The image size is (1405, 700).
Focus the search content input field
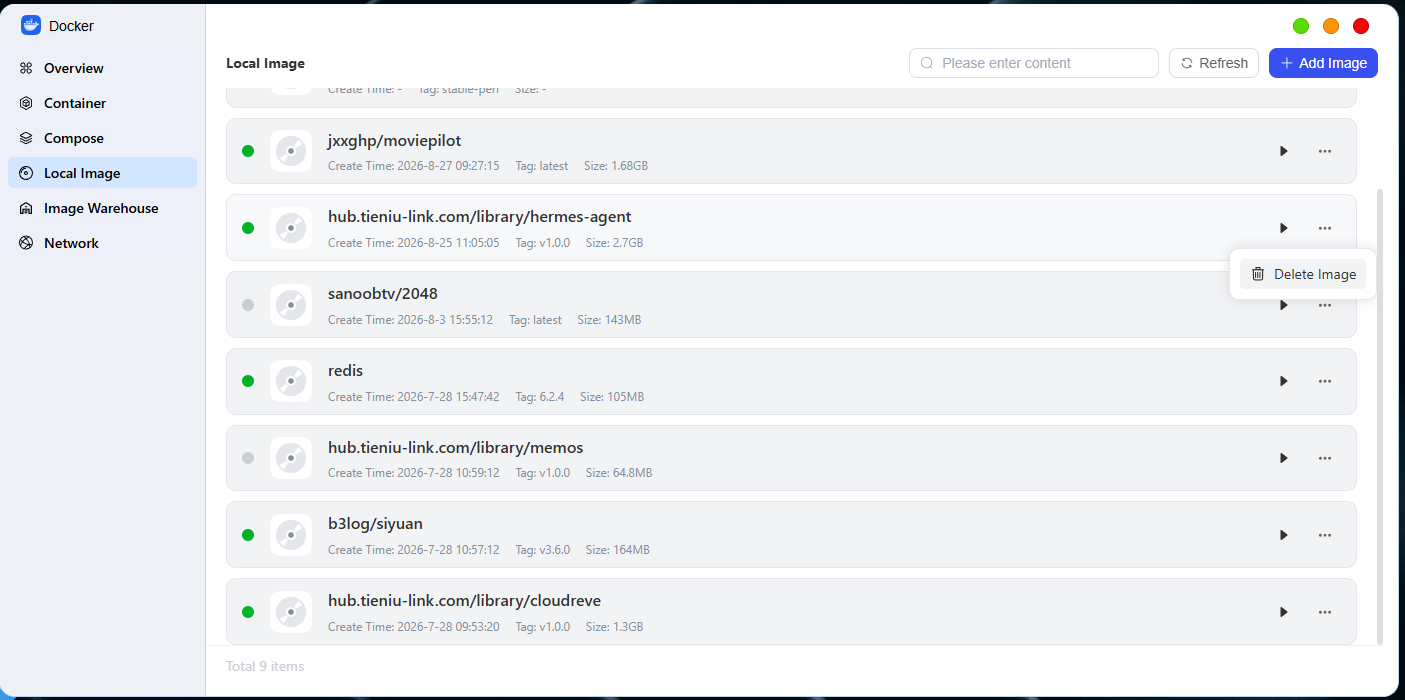click(x=1034, y=63)
